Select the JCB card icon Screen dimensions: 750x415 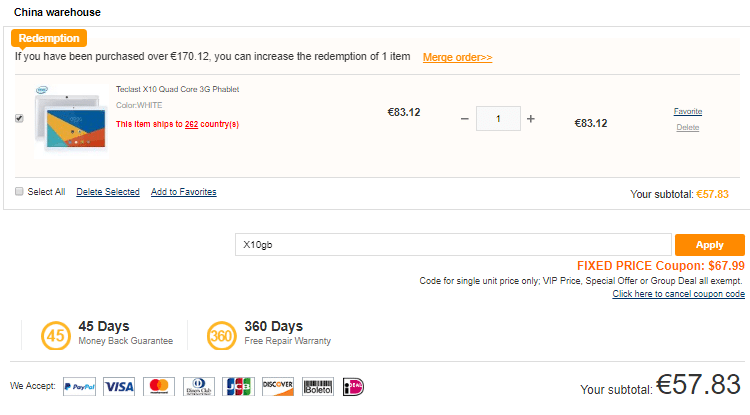[x=238, y=386]
